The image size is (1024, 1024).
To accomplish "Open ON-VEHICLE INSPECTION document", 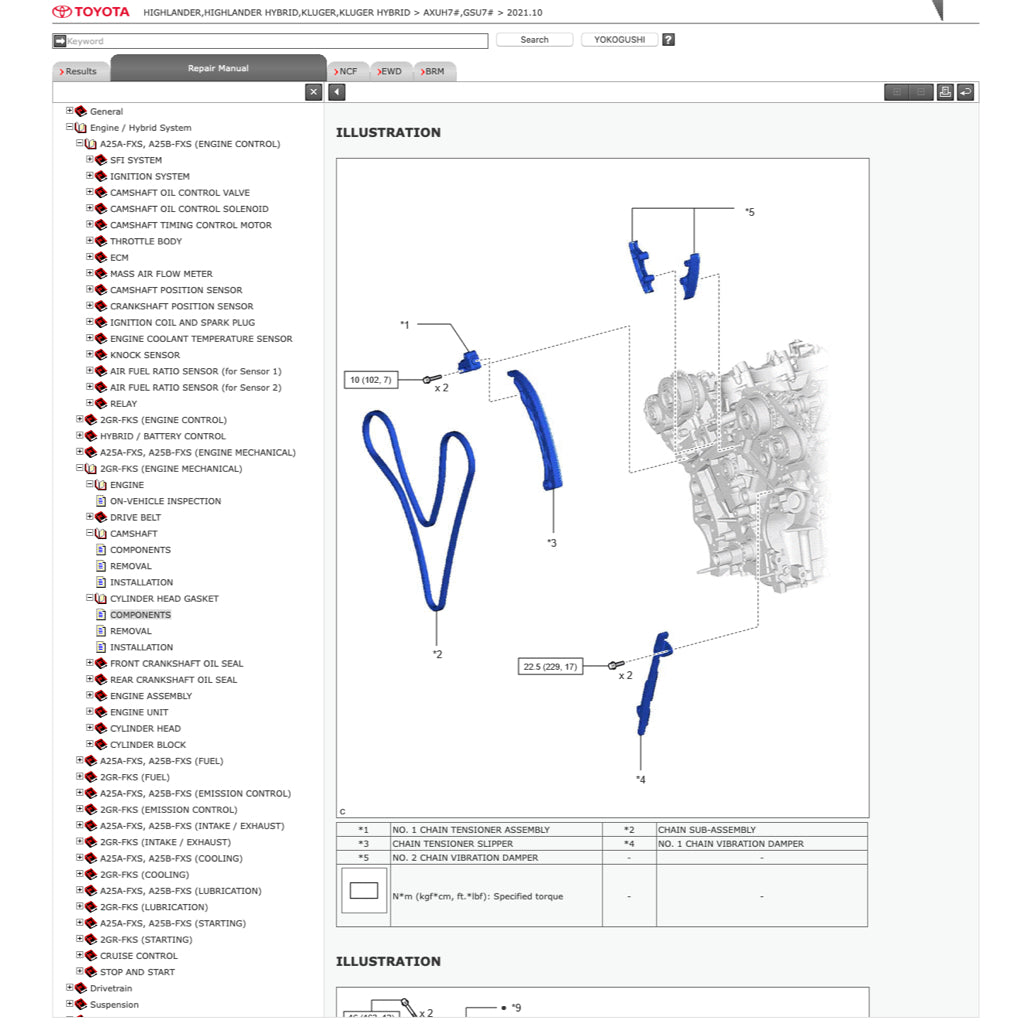I will coord(165,501).
